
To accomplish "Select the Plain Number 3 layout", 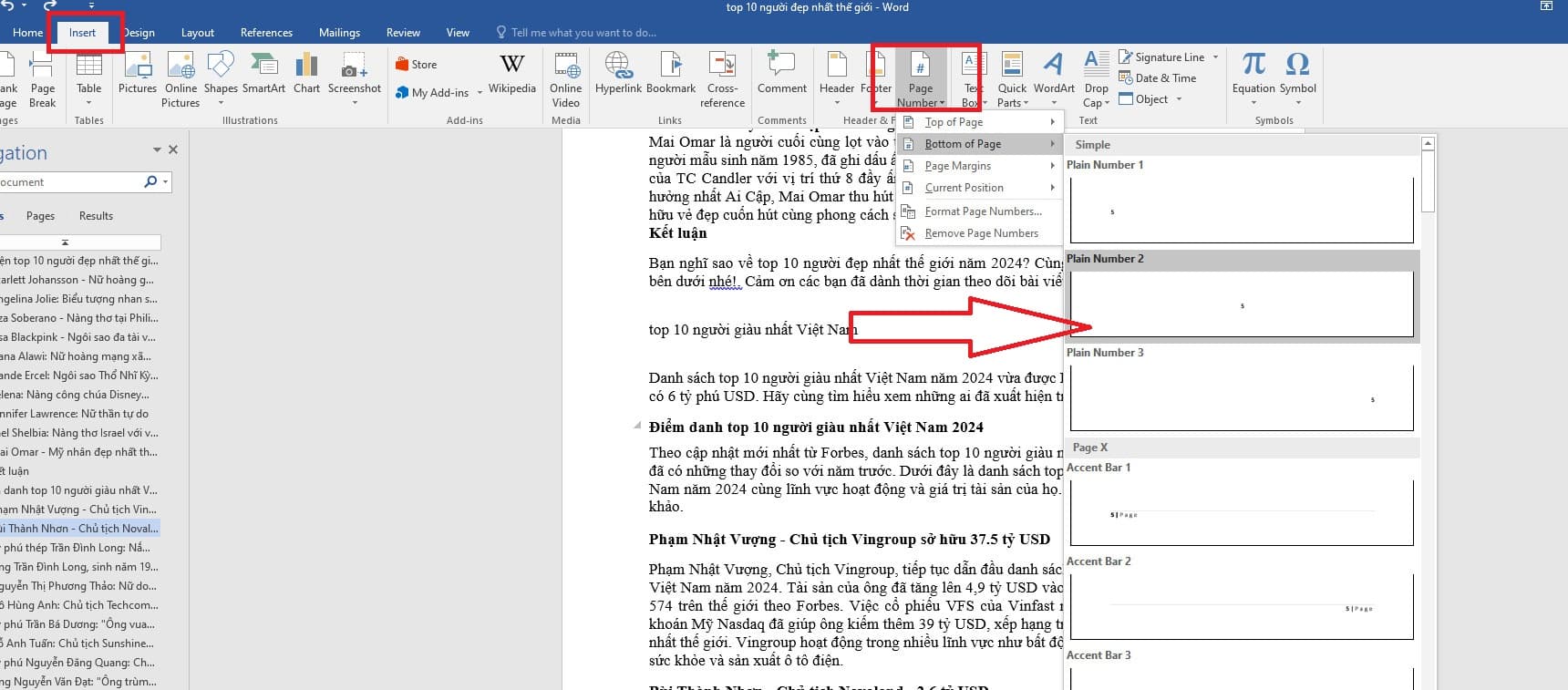I will click(1242, 390).
